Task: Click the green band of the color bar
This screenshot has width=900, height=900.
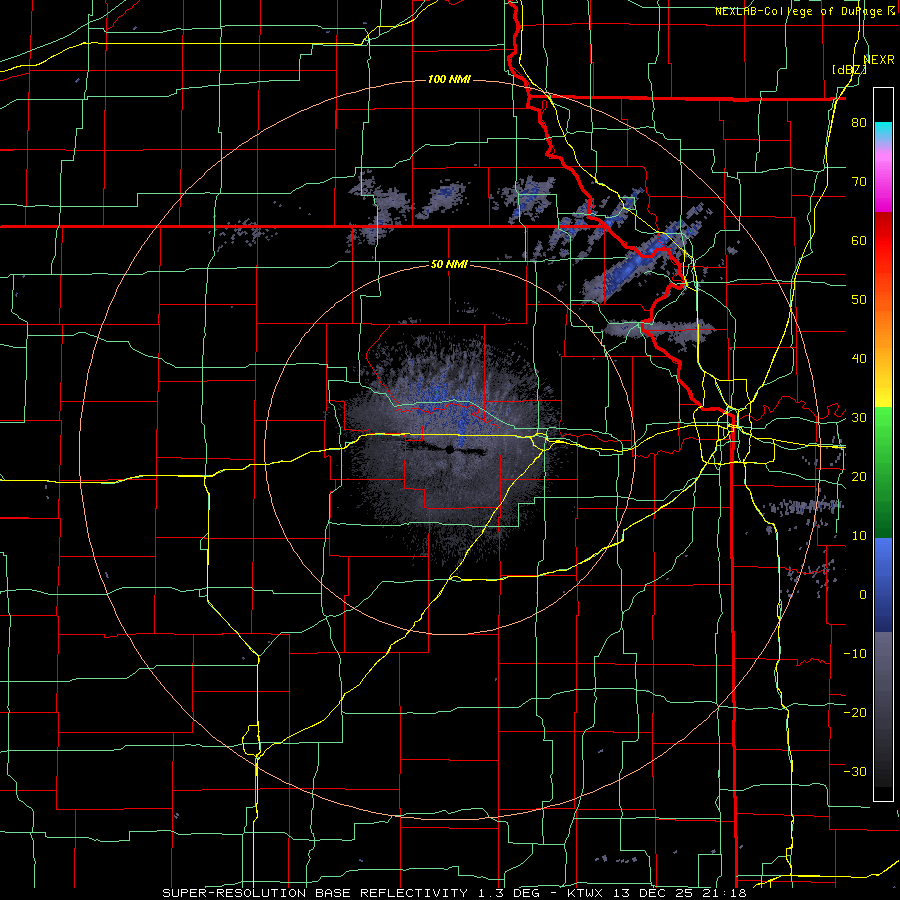Action: point(883,472)
